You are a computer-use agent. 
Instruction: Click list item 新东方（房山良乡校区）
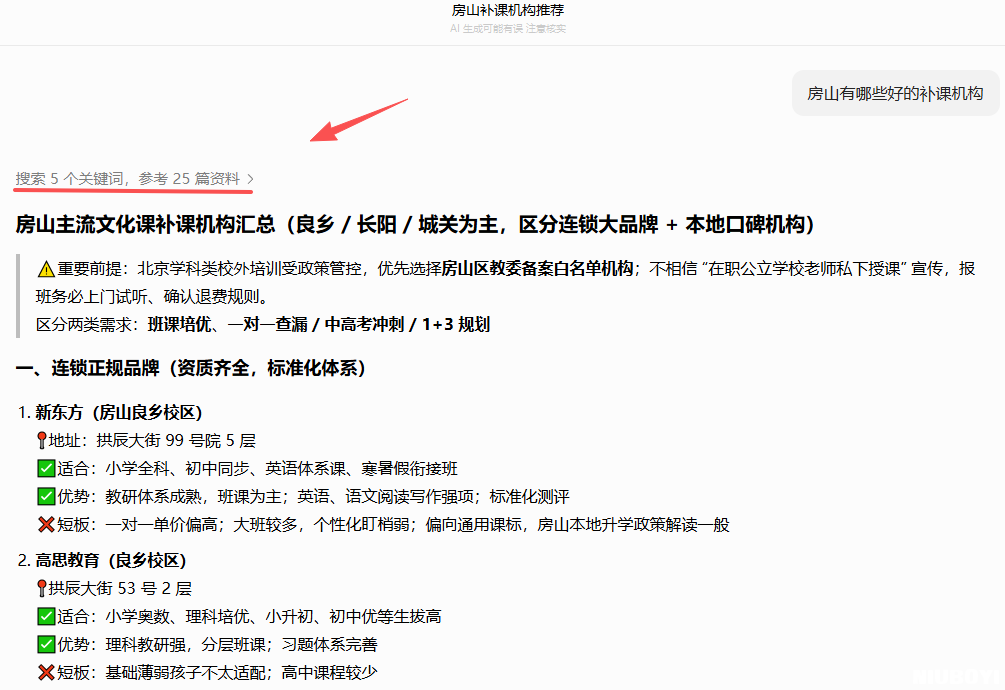119,413
